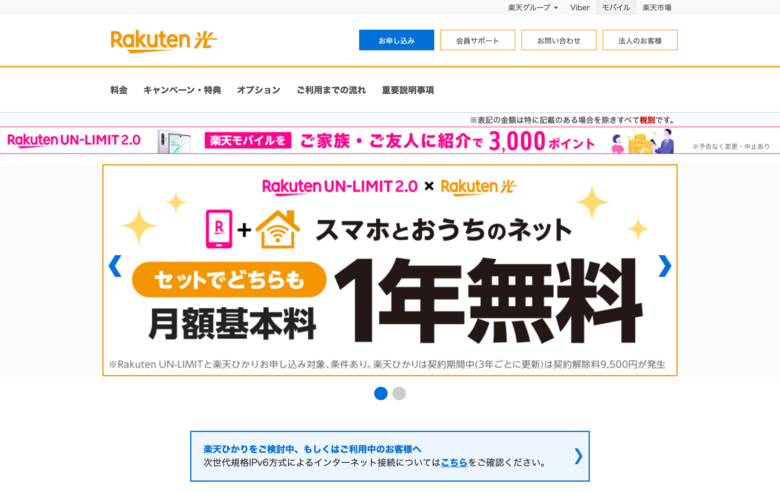Click the こちら link in IPv6 notice

tap(454, 463)
